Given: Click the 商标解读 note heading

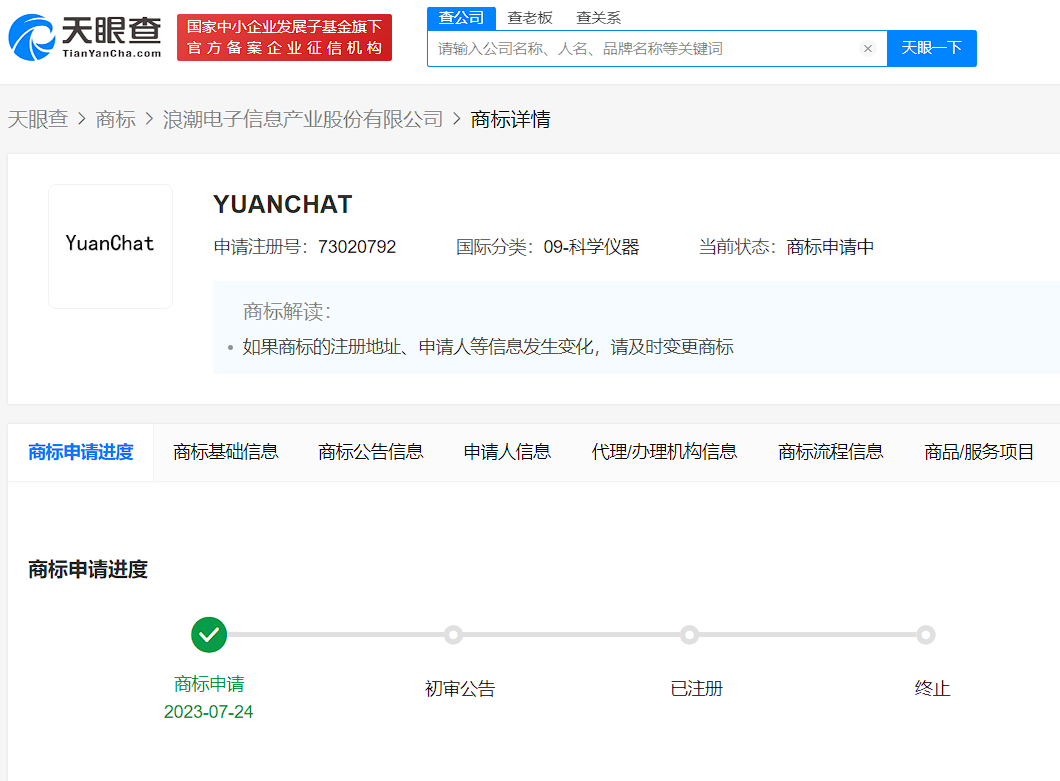Looking at the screenshot, I should pyautogui.click(x=287, y=312).
